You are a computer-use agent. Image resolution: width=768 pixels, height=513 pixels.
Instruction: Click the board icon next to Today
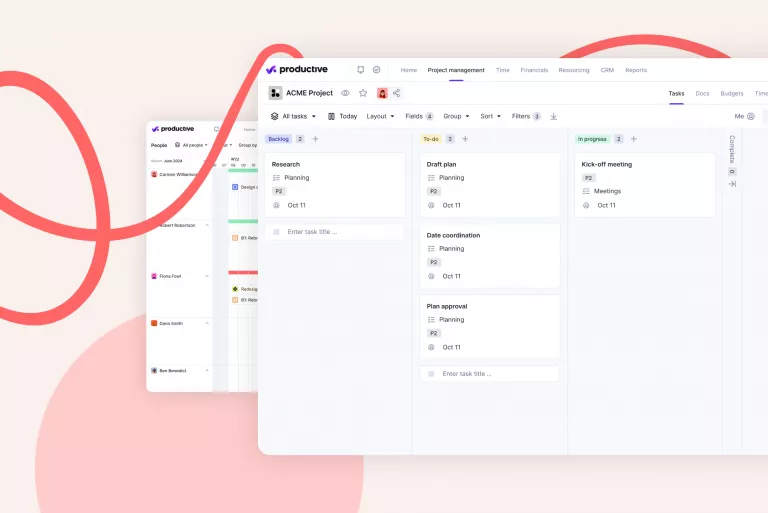(332, 116)
